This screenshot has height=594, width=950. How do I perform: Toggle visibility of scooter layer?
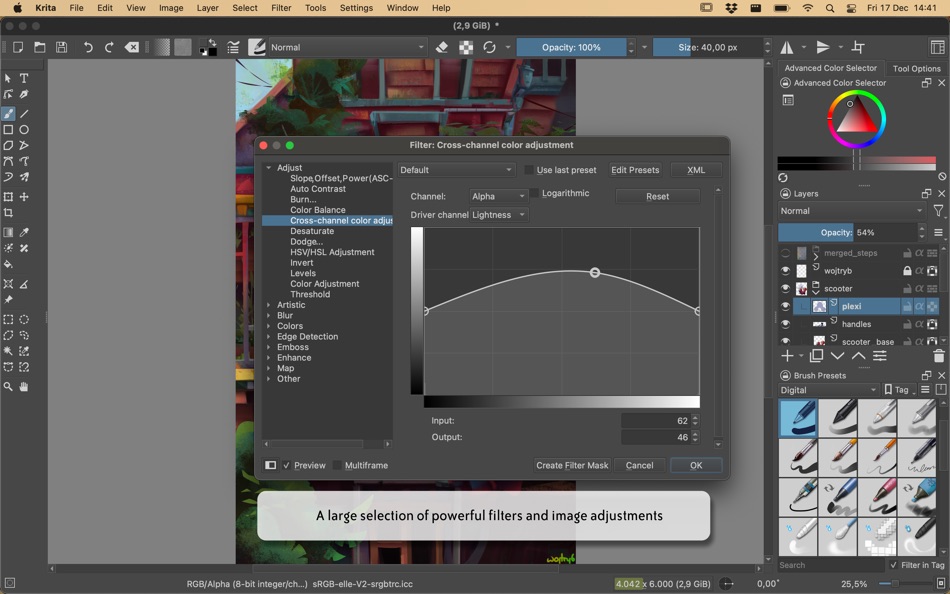coord(785,289)
